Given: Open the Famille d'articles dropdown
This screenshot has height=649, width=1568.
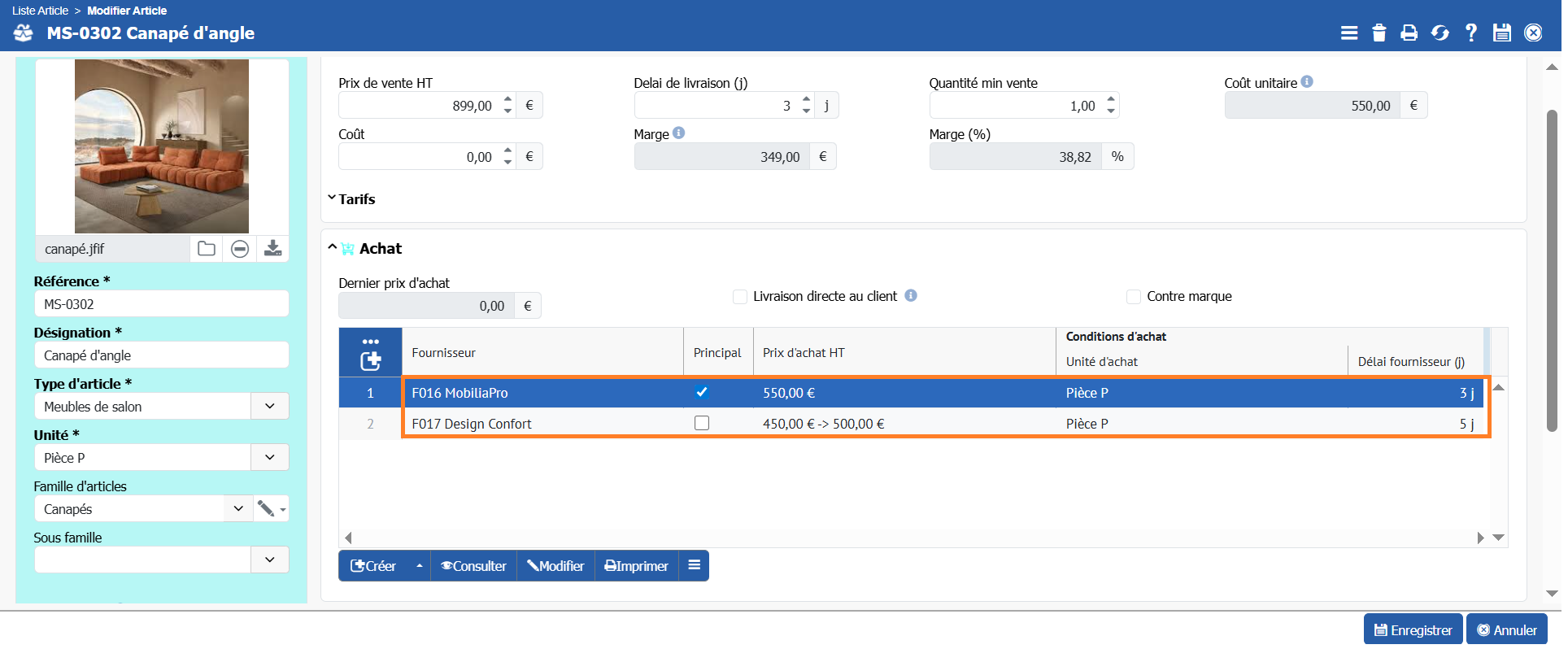Looking at the screenshot, I should [x=237, y=508].
